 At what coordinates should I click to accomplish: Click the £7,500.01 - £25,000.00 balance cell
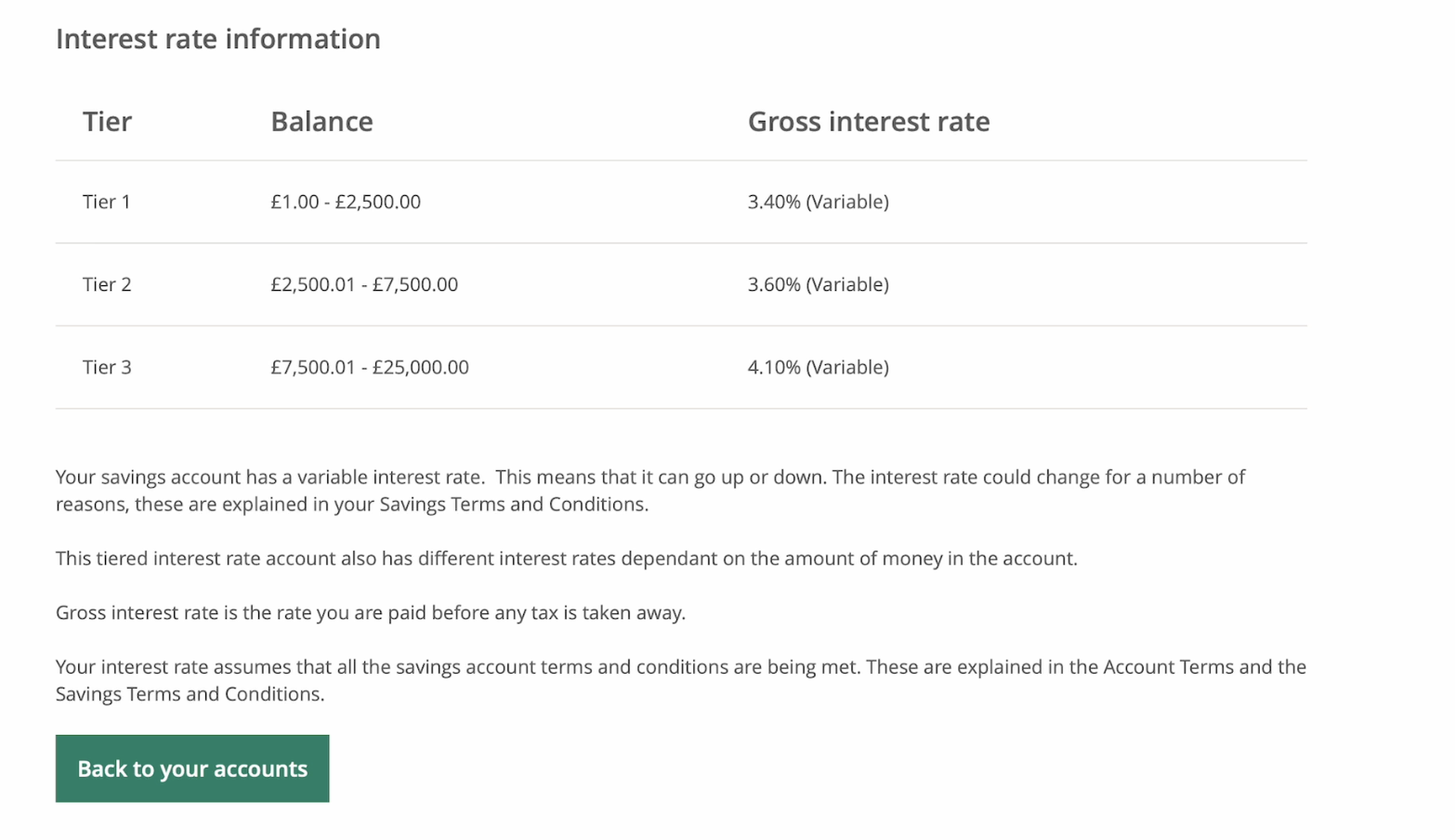click(370, 367)
